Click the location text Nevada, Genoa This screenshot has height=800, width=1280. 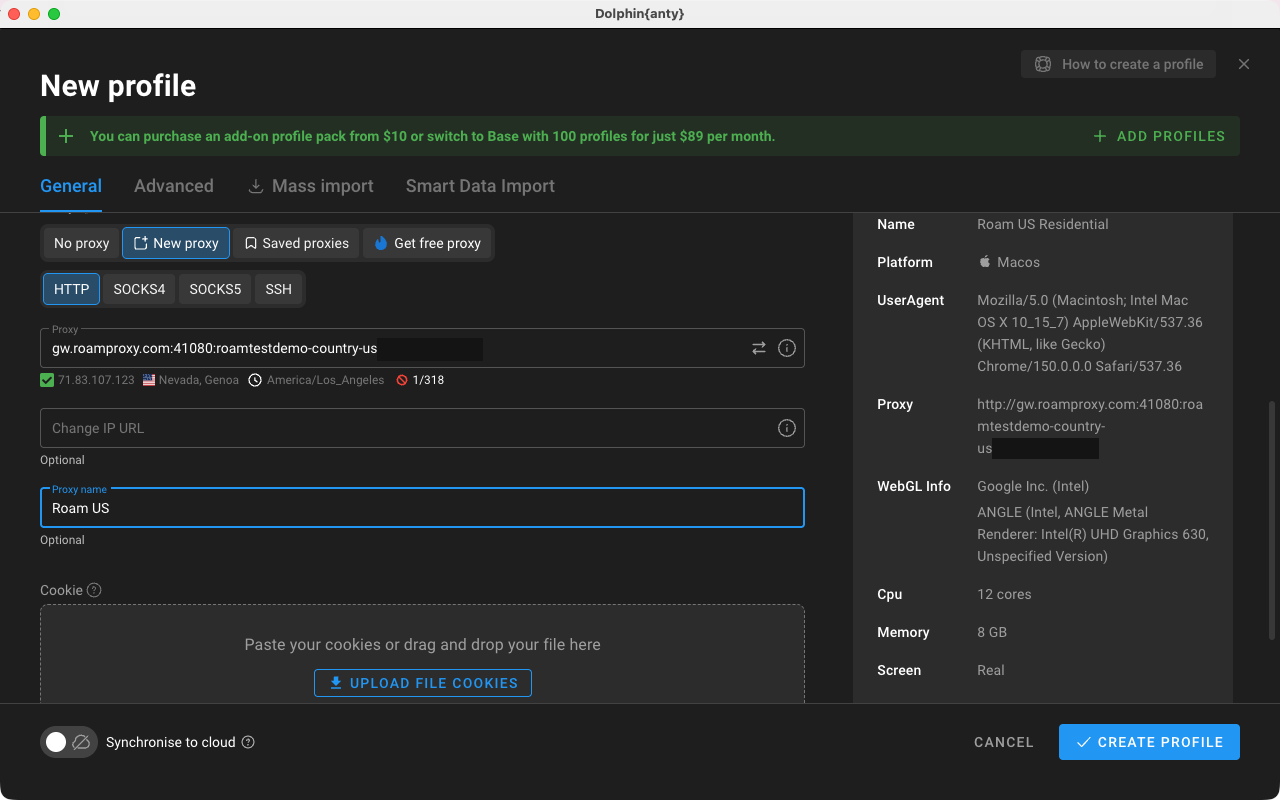200,380
